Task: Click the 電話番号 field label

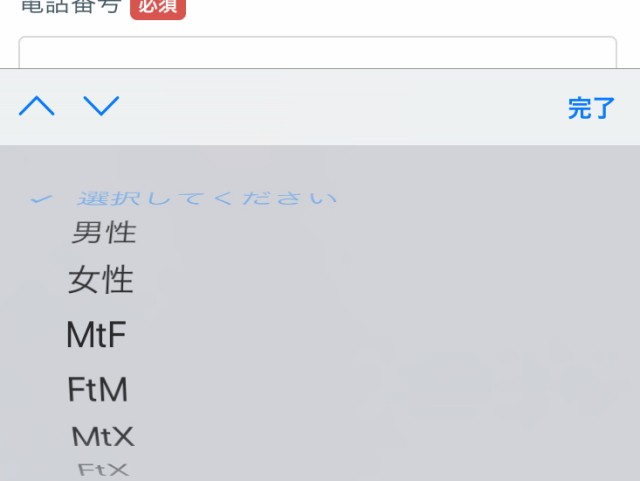Action: coord(71,7)
